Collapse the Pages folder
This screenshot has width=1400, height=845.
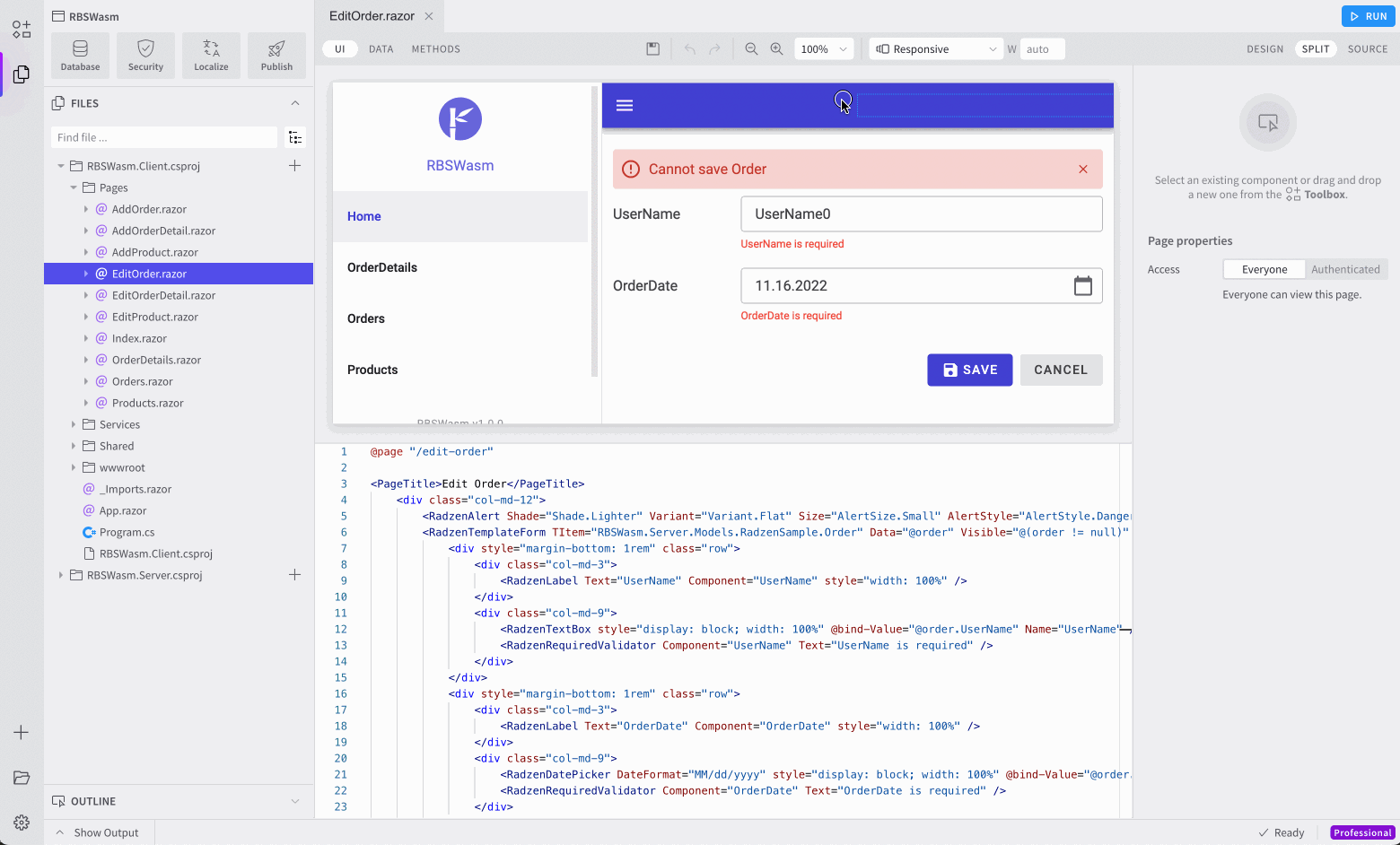point(74,187)
